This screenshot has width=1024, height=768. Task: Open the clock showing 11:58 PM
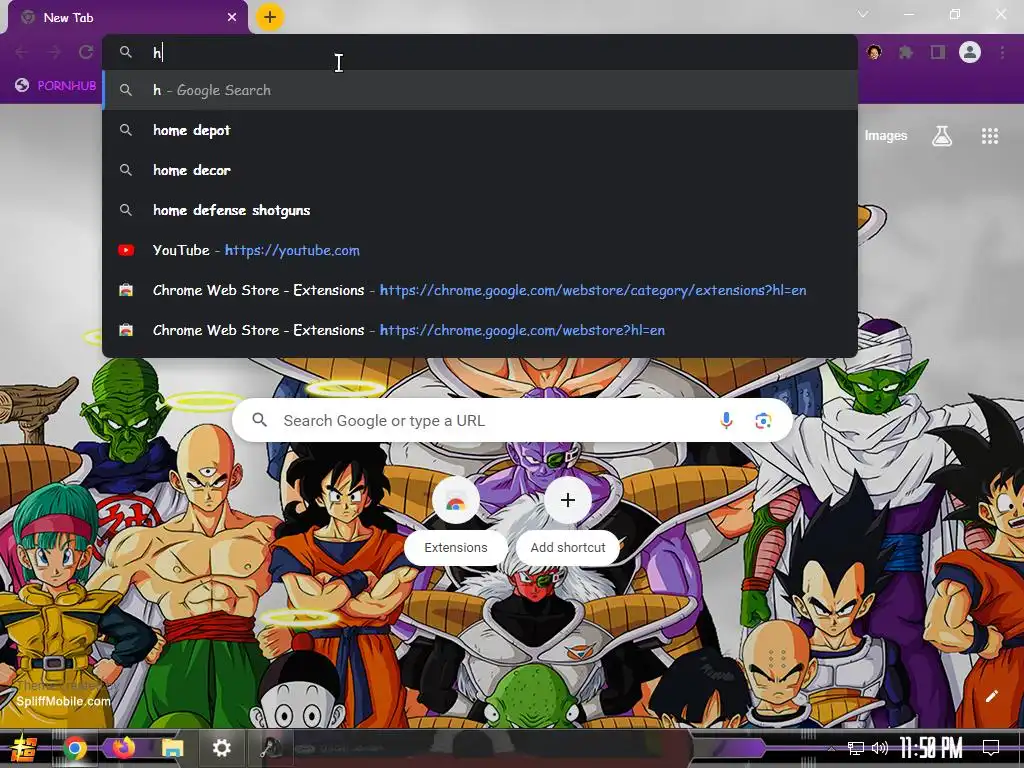931,748
